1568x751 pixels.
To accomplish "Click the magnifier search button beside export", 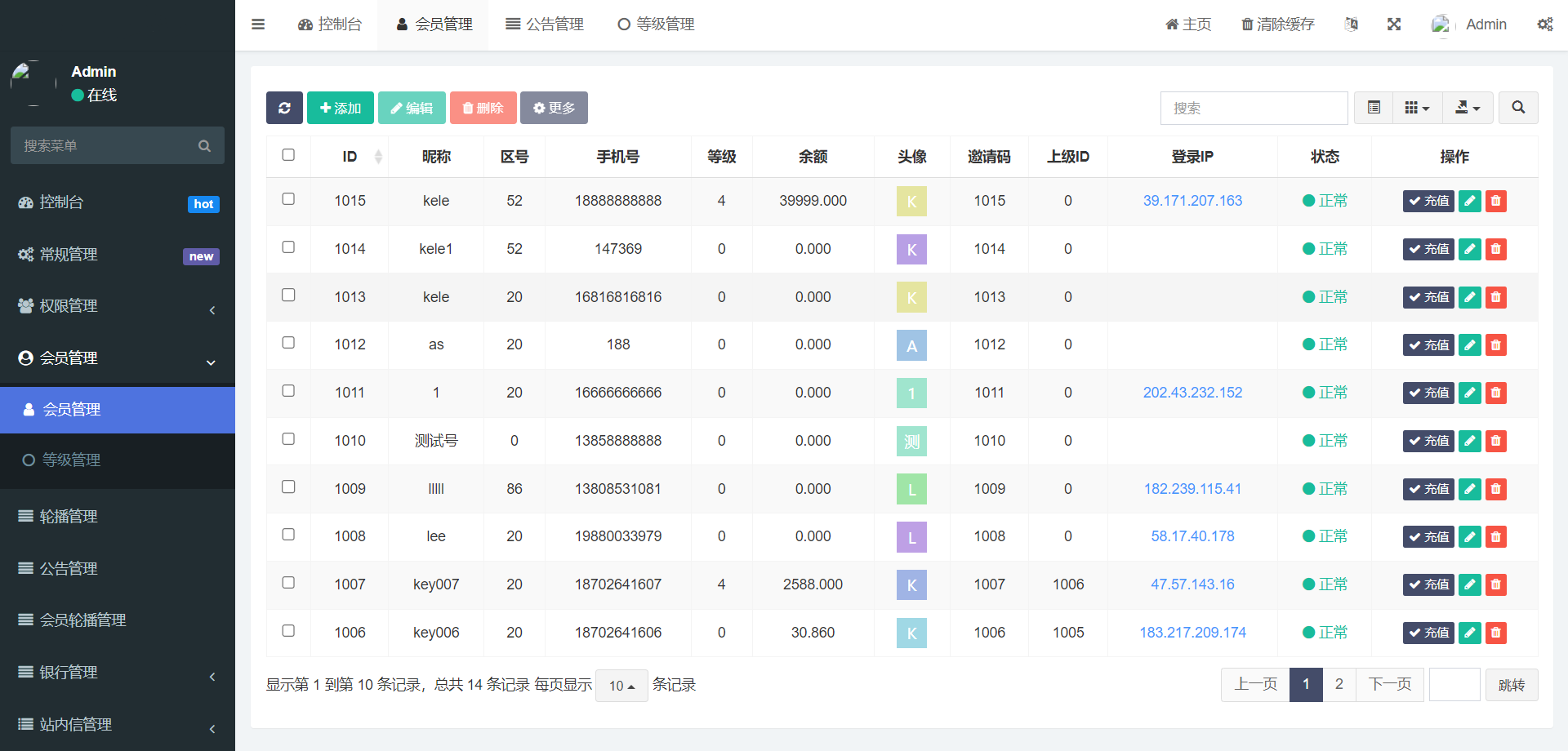I will pos(1518,108).
